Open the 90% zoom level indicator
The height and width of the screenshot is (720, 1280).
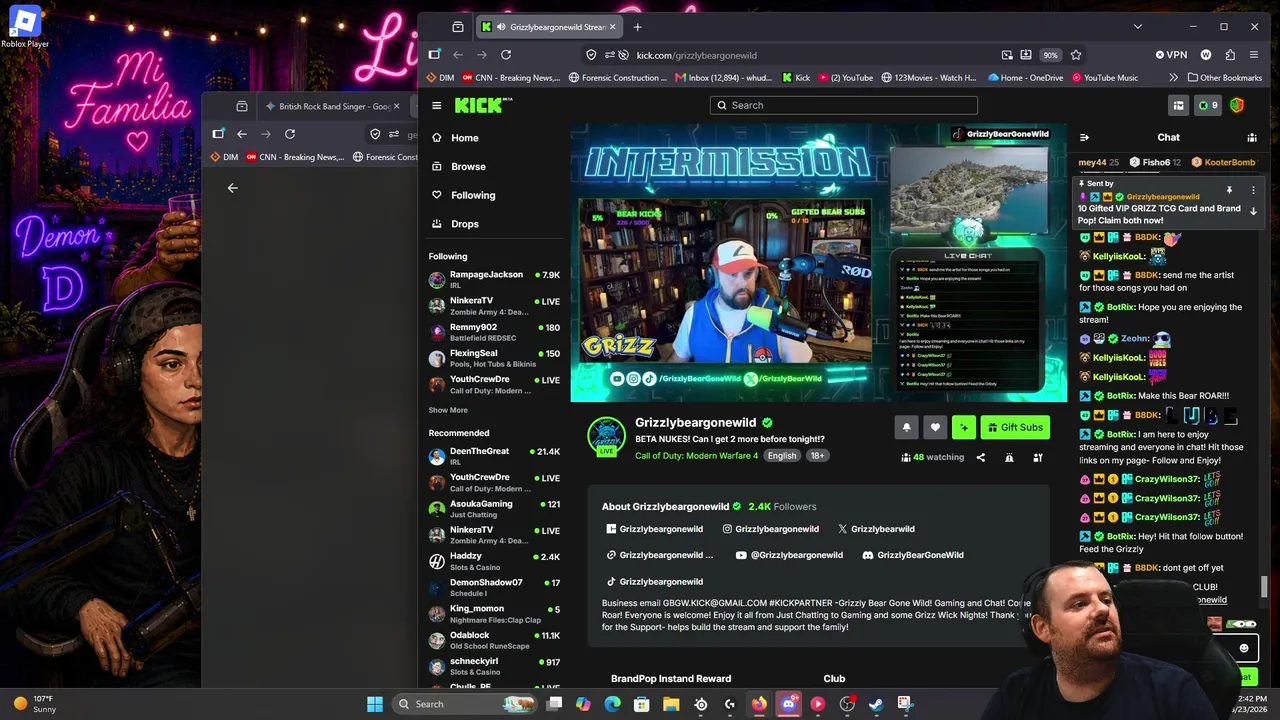tap(1050, 55)
